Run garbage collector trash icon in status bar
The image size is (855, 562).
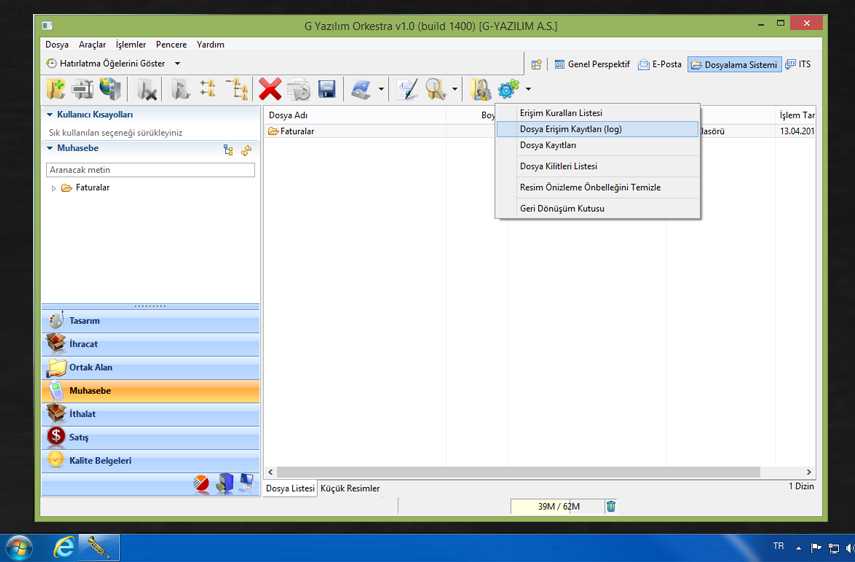(x=611, y=507)
